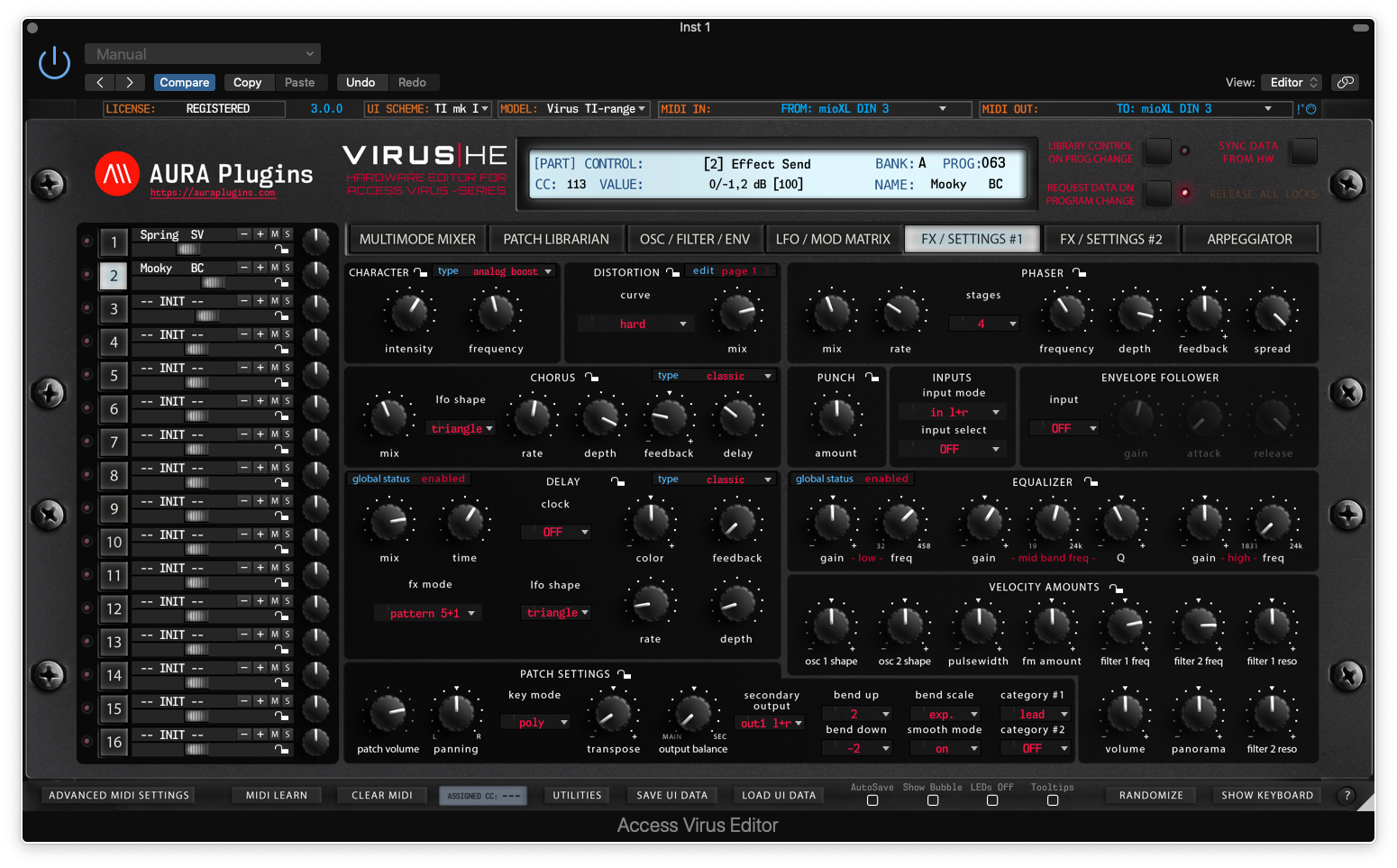Switch to the FX / SETTINGS #2 tab

[x=1110, y=239]
